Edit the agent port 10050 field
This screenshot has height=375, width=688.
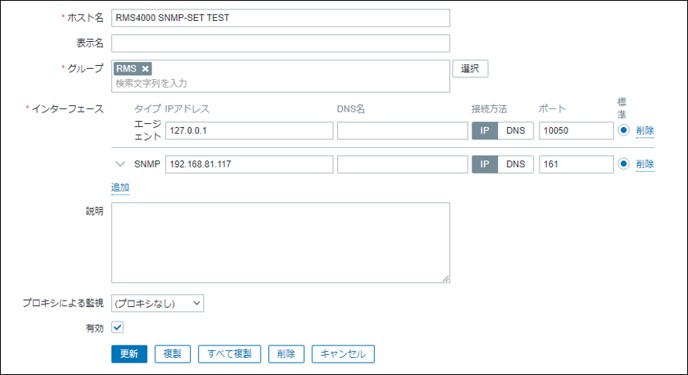pyautogui.click(x=576, y=131)
